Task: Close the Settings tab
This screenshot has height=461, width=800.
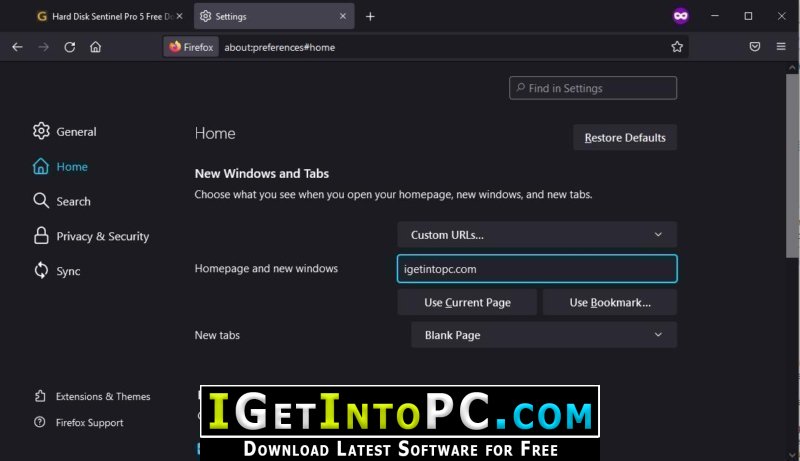Action: click(343, 16)
